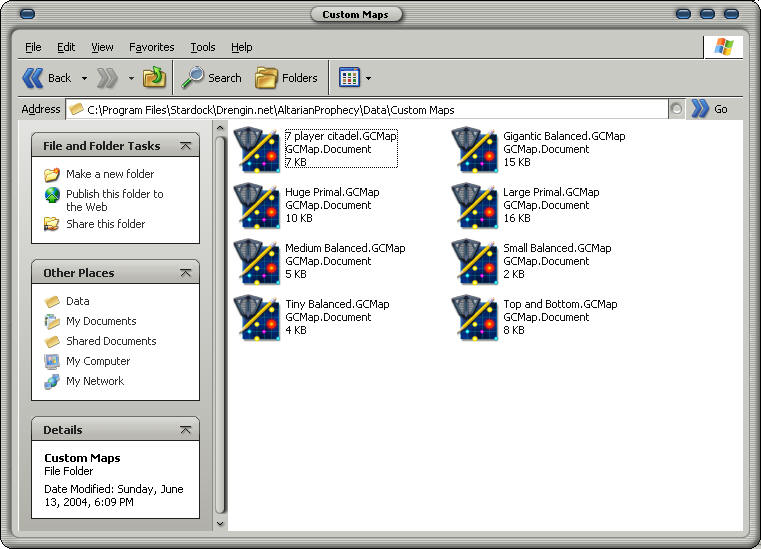Image resolution: width=761 pixels, height=549 pixels.
Task: Click the sidebar vertical scrollbar thumb
Action: (220, 324)
